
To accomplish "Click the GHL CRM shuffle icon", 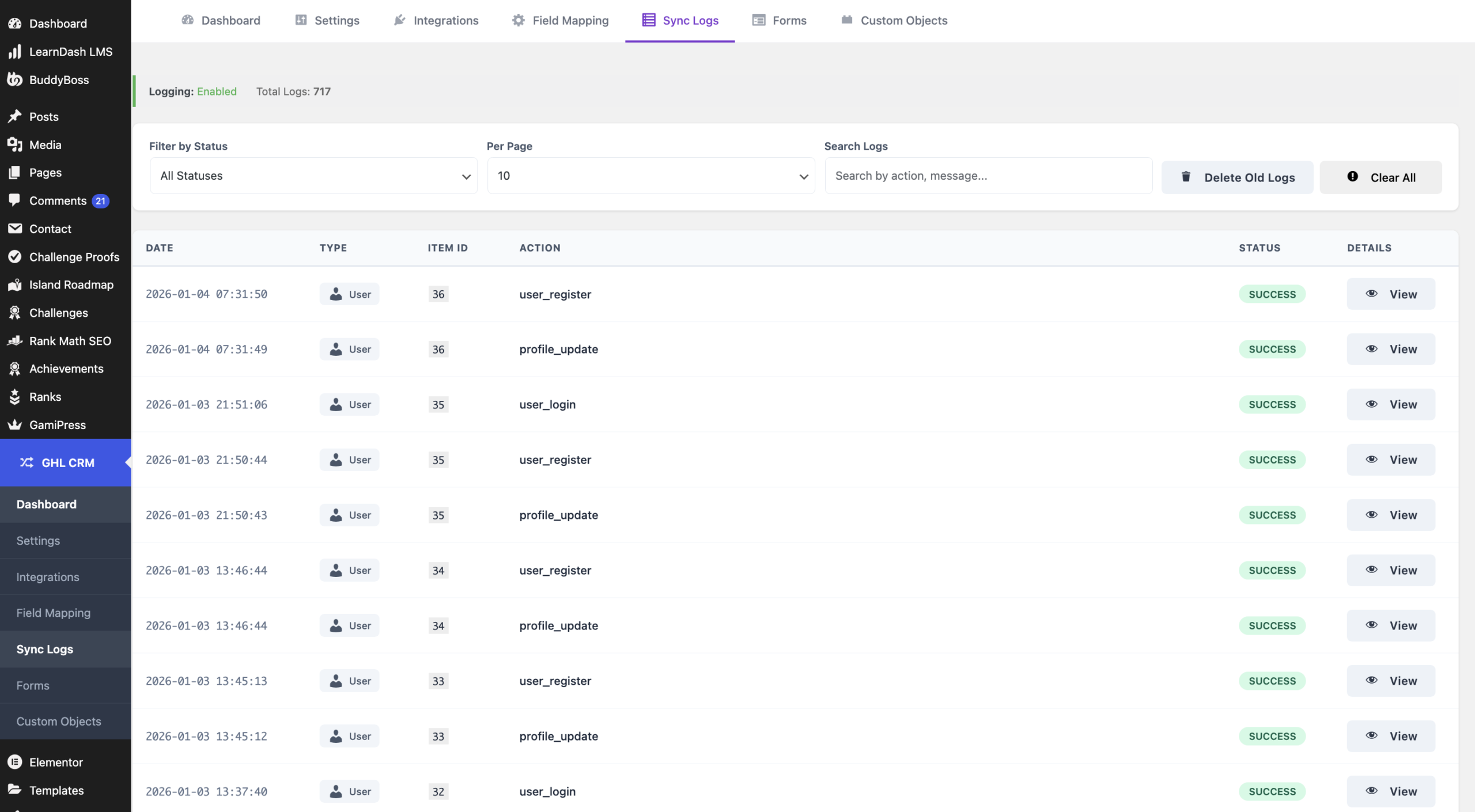I will (x=27, y=462).
